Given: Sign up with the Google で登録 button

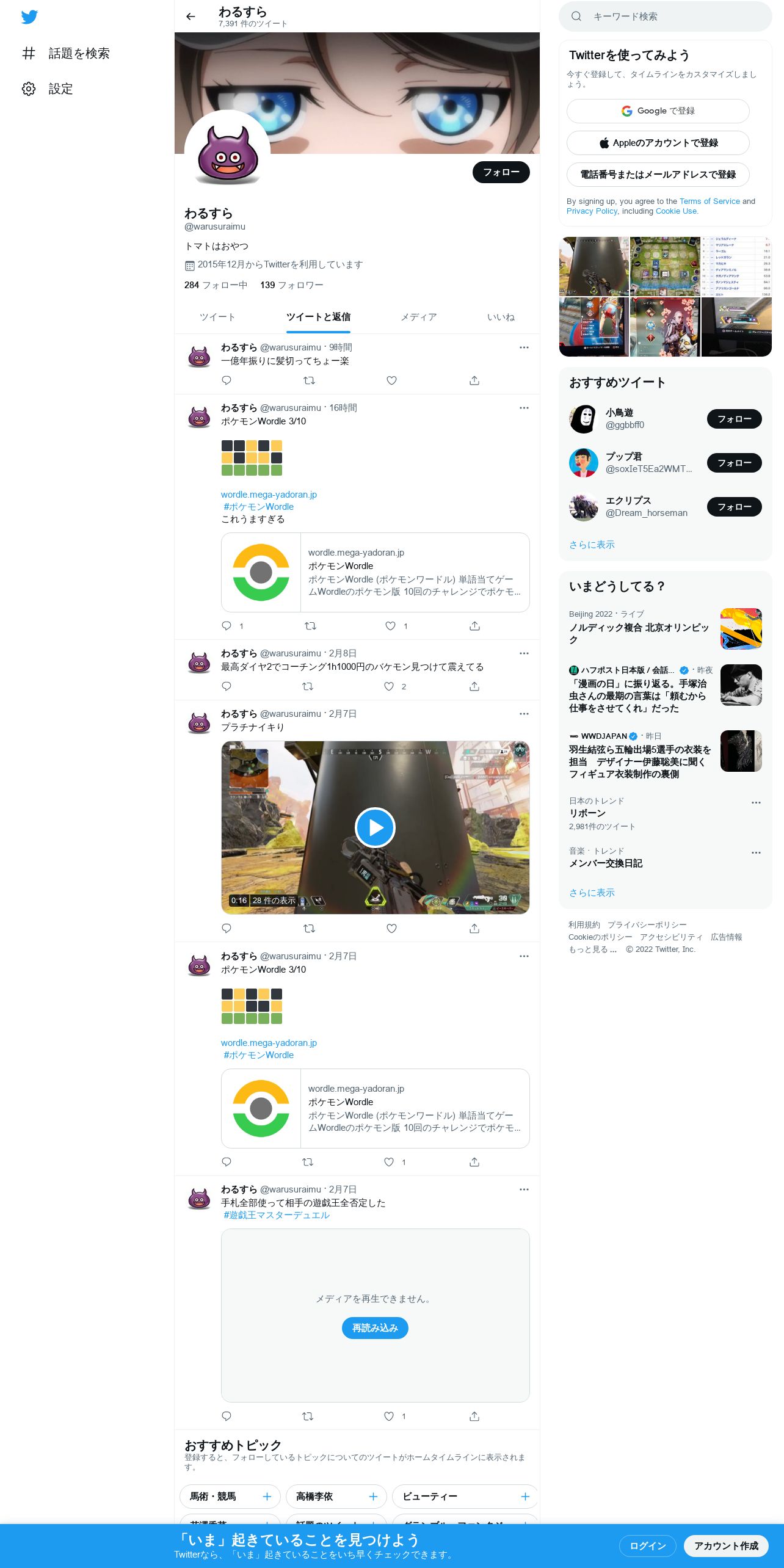Looking at the screenshot, I should coord(658,111).
